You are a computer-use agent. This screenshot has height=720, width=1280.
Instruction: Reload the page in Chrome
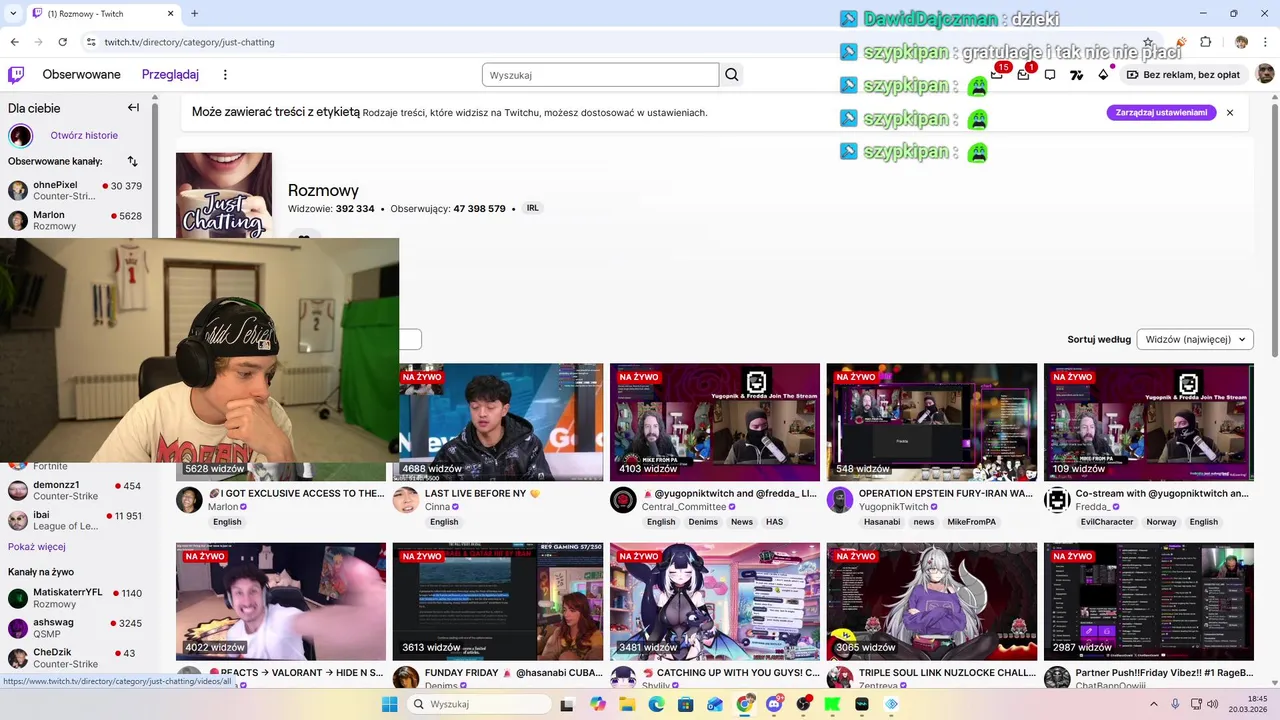[x=62, y=42]
